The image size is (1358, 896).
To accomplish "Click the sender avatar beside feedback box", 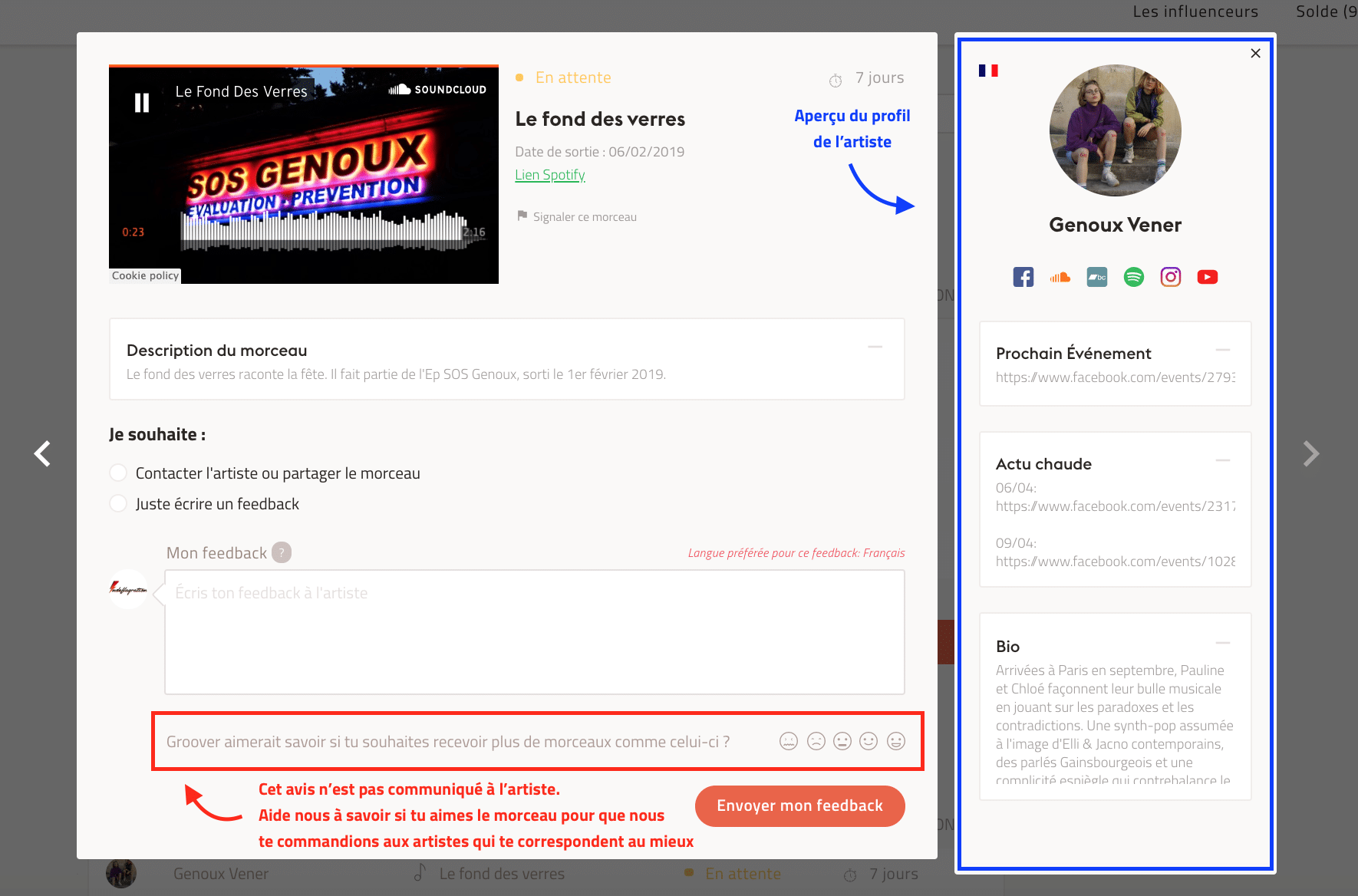I will pyautogui.click(x=128, y=589).
